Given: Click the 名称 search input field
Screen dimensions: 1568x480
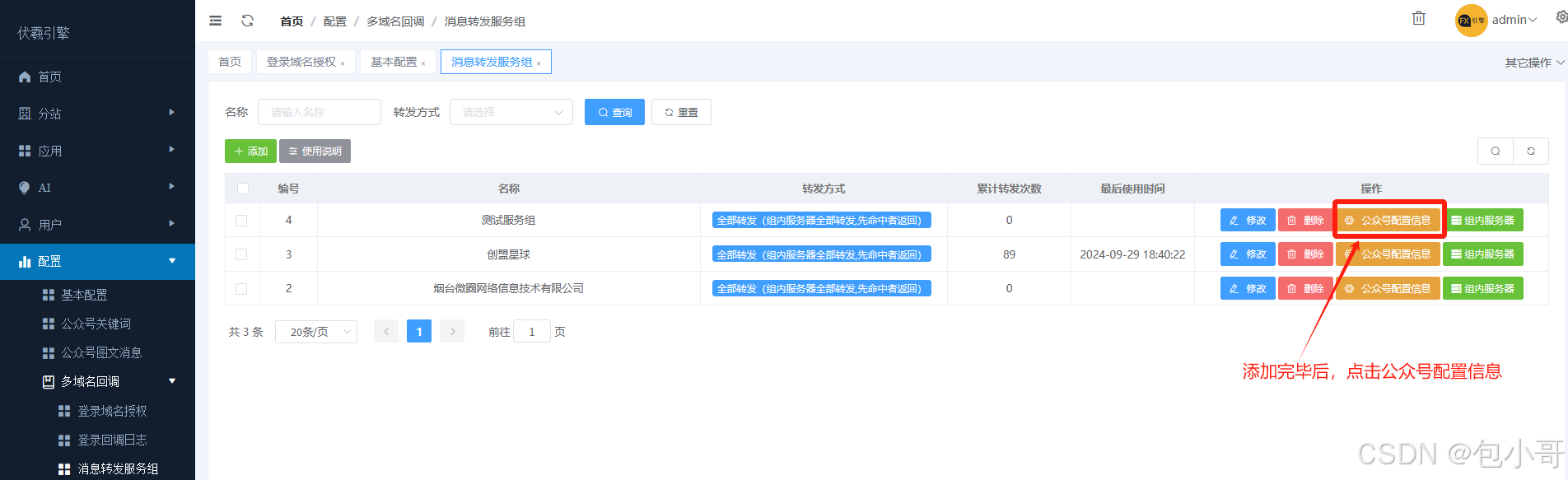Looking at the screenshot, I should [320, 112].
